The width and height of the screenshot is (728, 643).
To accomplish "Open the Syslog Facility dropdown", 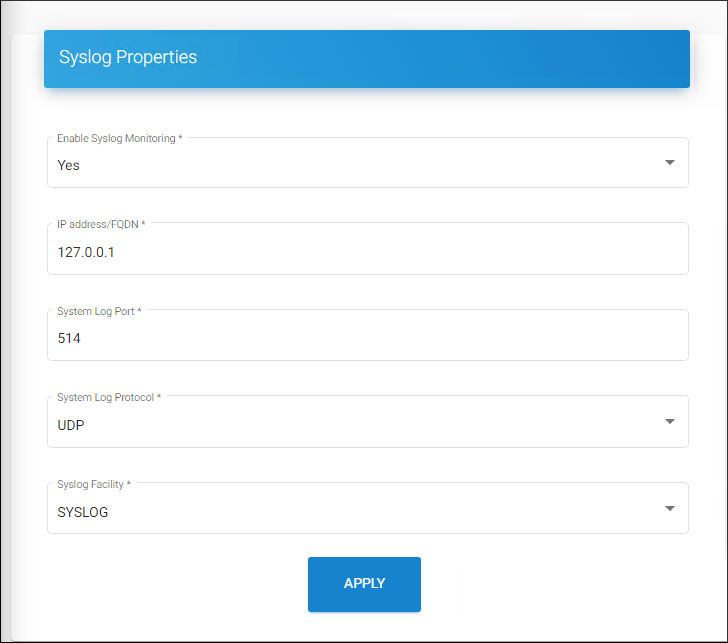I will pos(367,510).
